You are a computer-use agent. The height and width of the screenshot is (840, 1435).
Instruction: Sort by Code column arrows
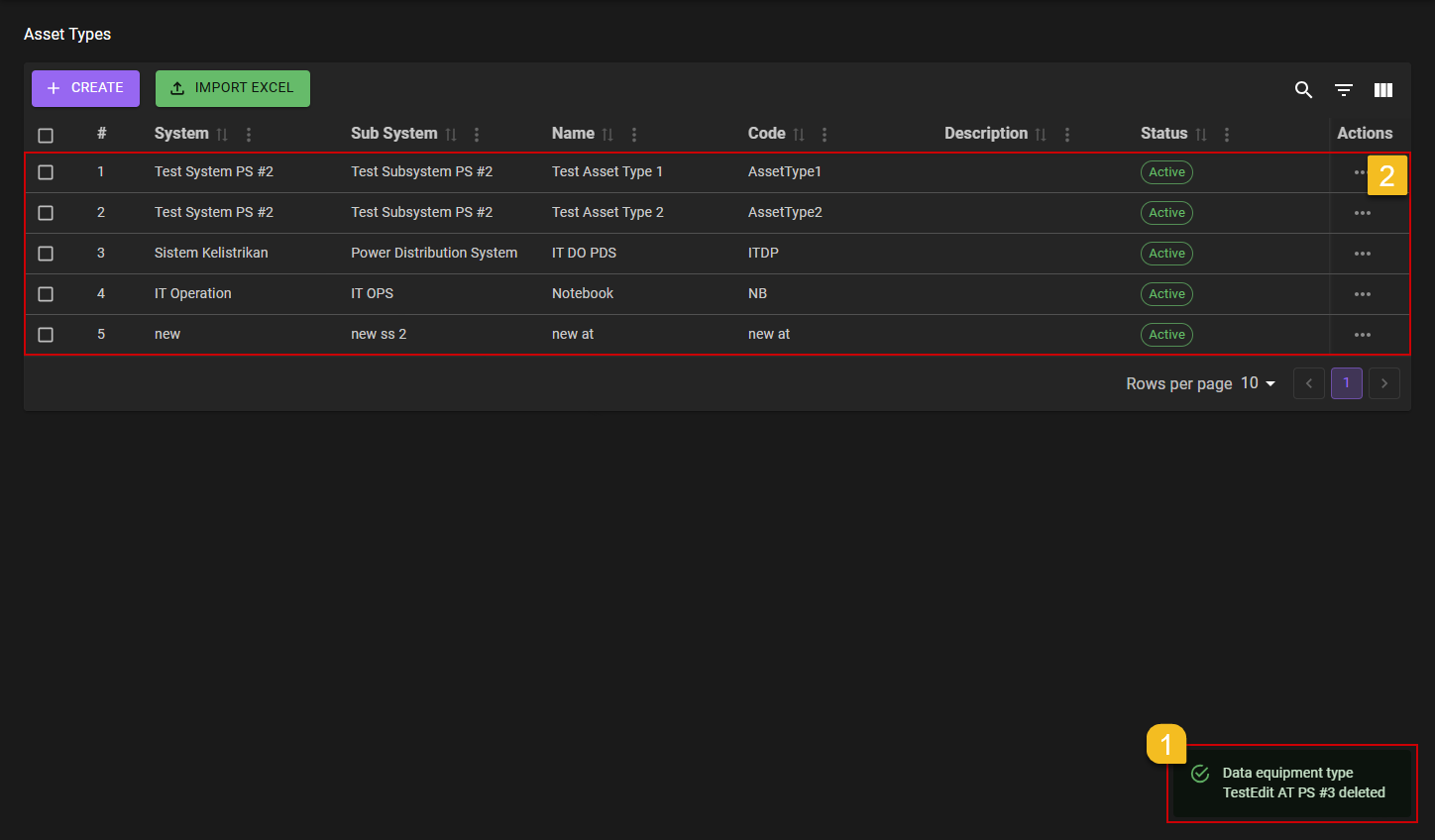(x=799, y=135)
